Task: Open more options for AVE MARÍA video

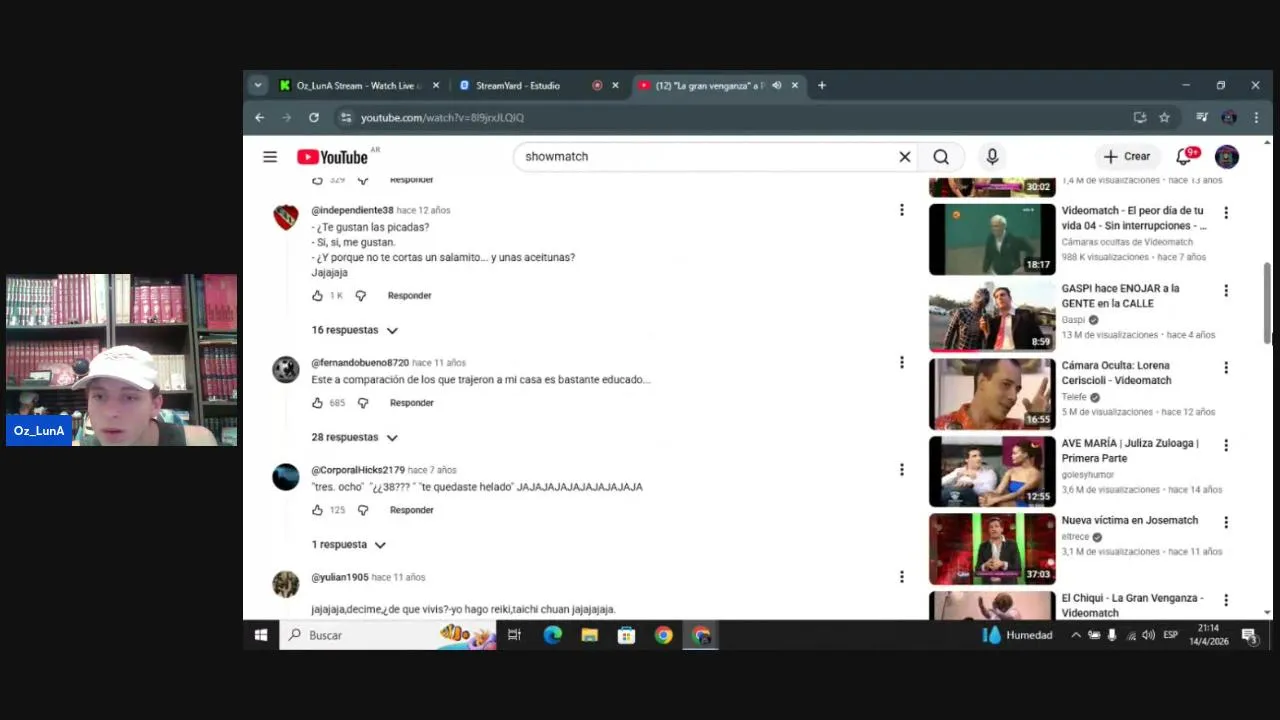Action: tap(1226, 445)
